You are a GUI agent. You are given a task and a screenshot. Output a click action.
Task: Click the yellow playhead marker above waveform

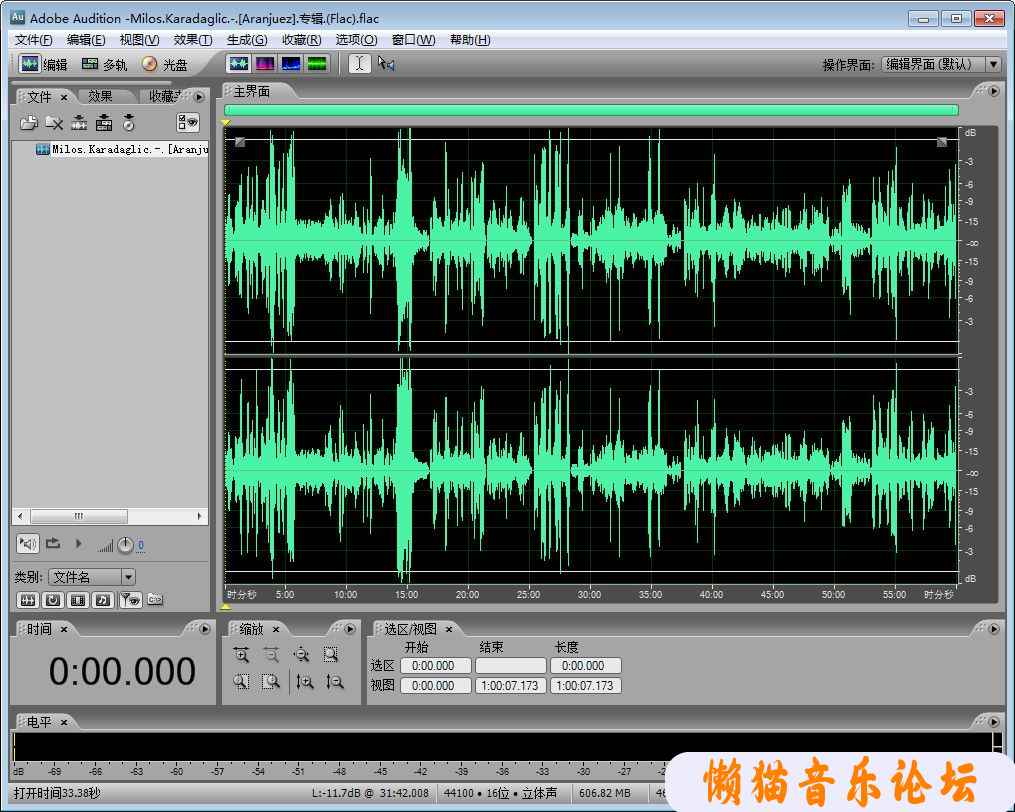click(226, 122)
